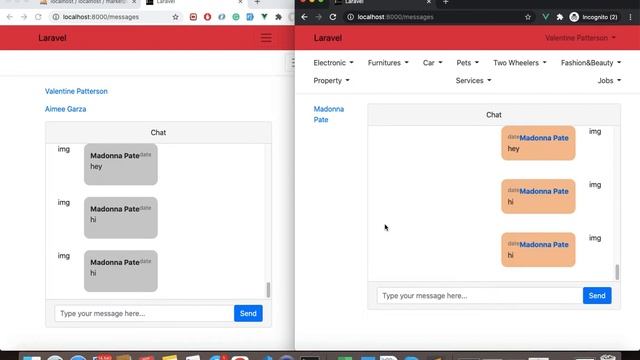Click the gray 'hey' message text
This screenshot has height=360, width=640.
point(96,167)
